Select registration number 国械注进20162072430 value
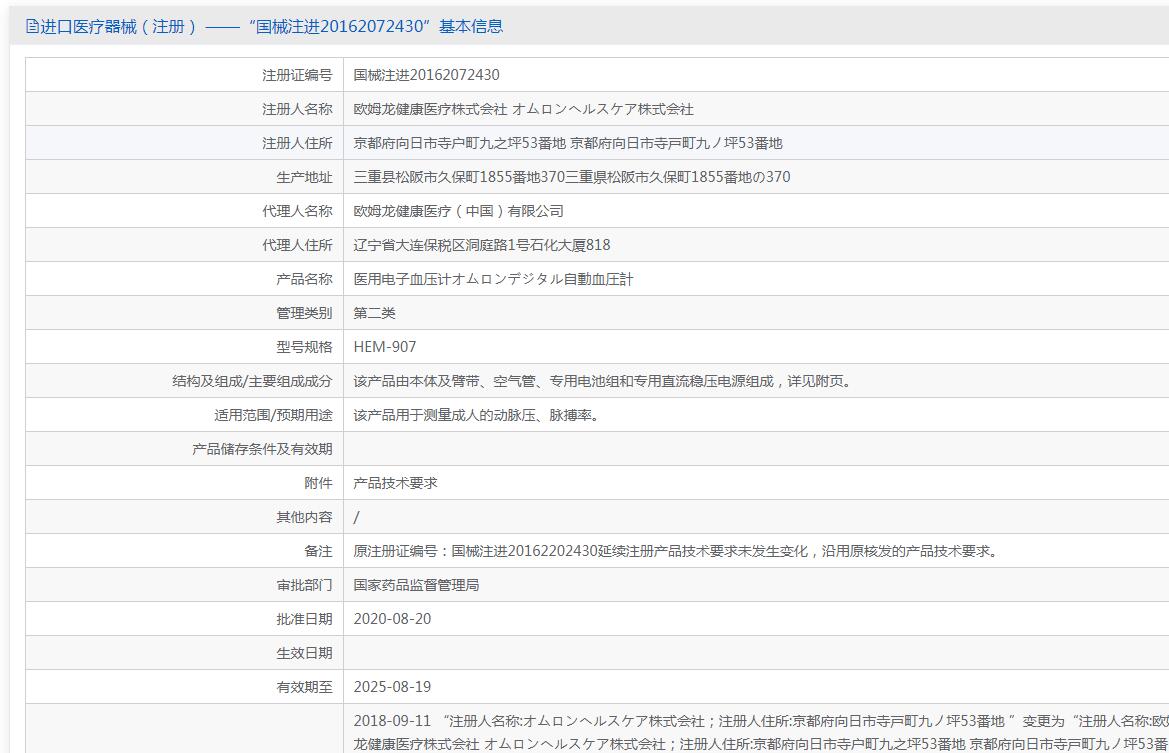1169x753 pixels. pyautogui.click(x=426, y=75)
